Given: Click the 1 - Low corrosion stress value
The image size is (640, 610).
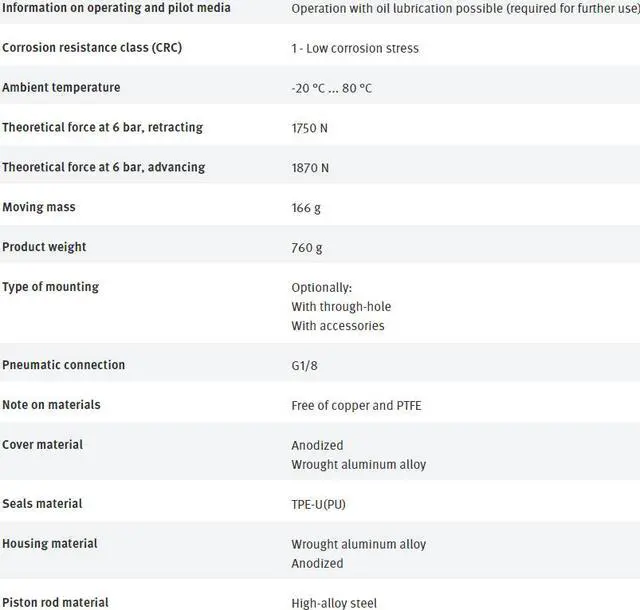Looking at the screenshot, I should pyautogui.click(x=355, y=48).
